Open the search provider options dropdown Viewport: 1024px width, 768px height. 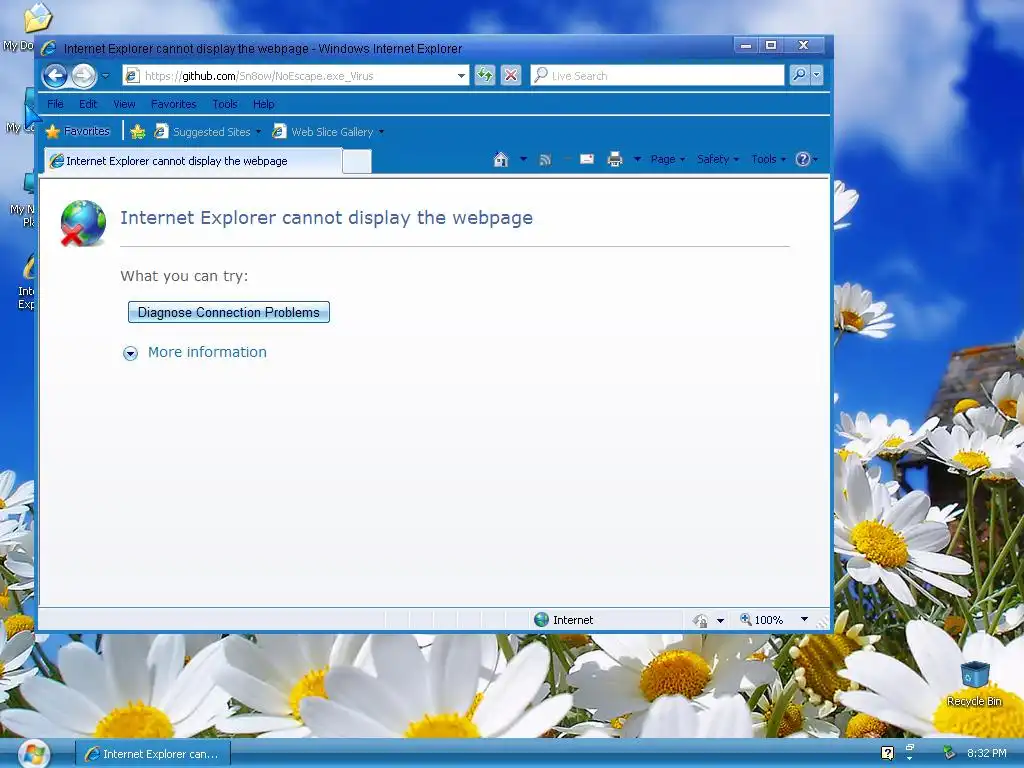816,75
